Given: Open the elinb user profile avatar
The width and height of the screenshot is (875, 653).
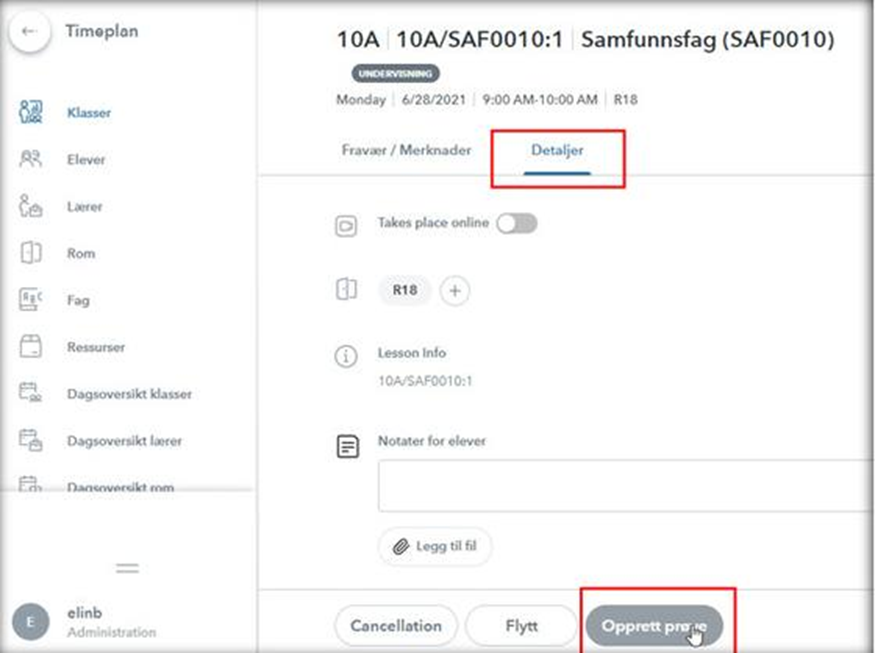Looking at the screenshot, I should (x=30, y=622).
